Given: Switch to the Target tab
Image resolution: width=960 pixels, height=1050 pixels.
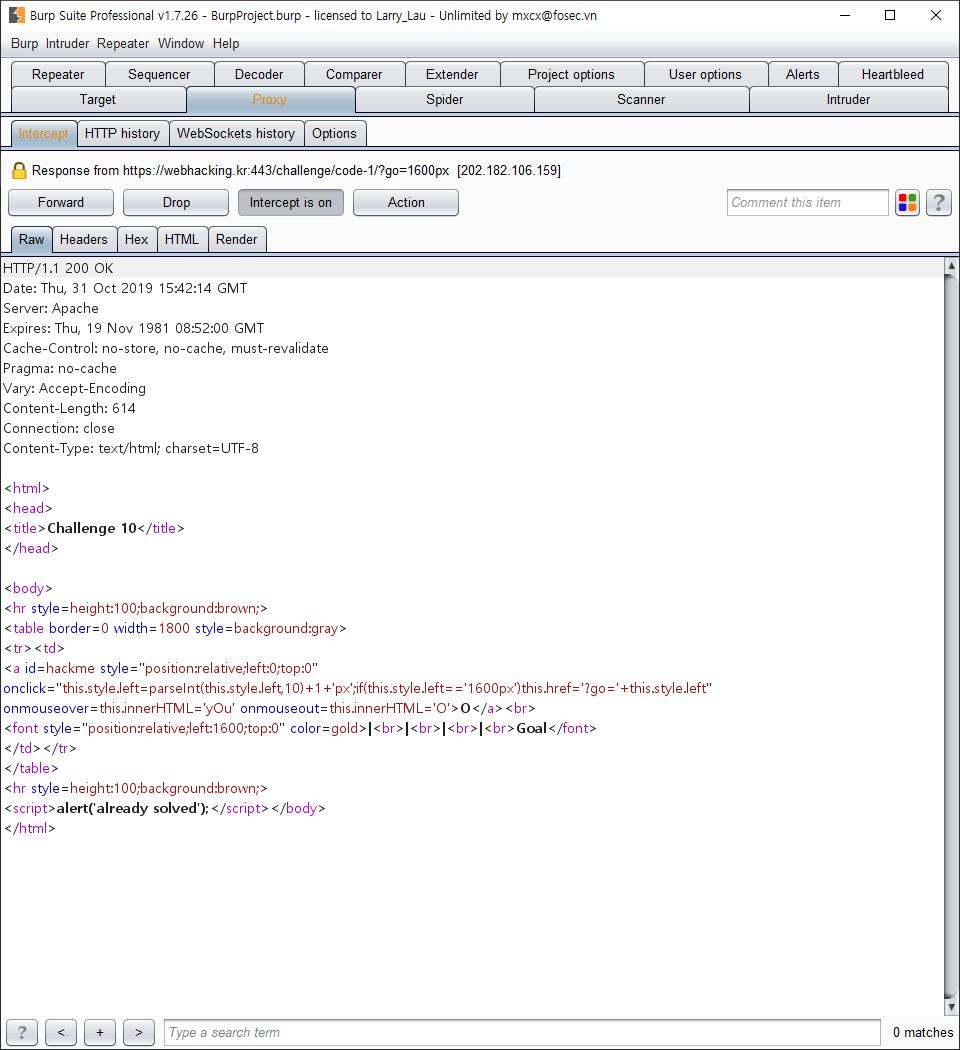Looking at the screenshot, I should tap(98, 100).
